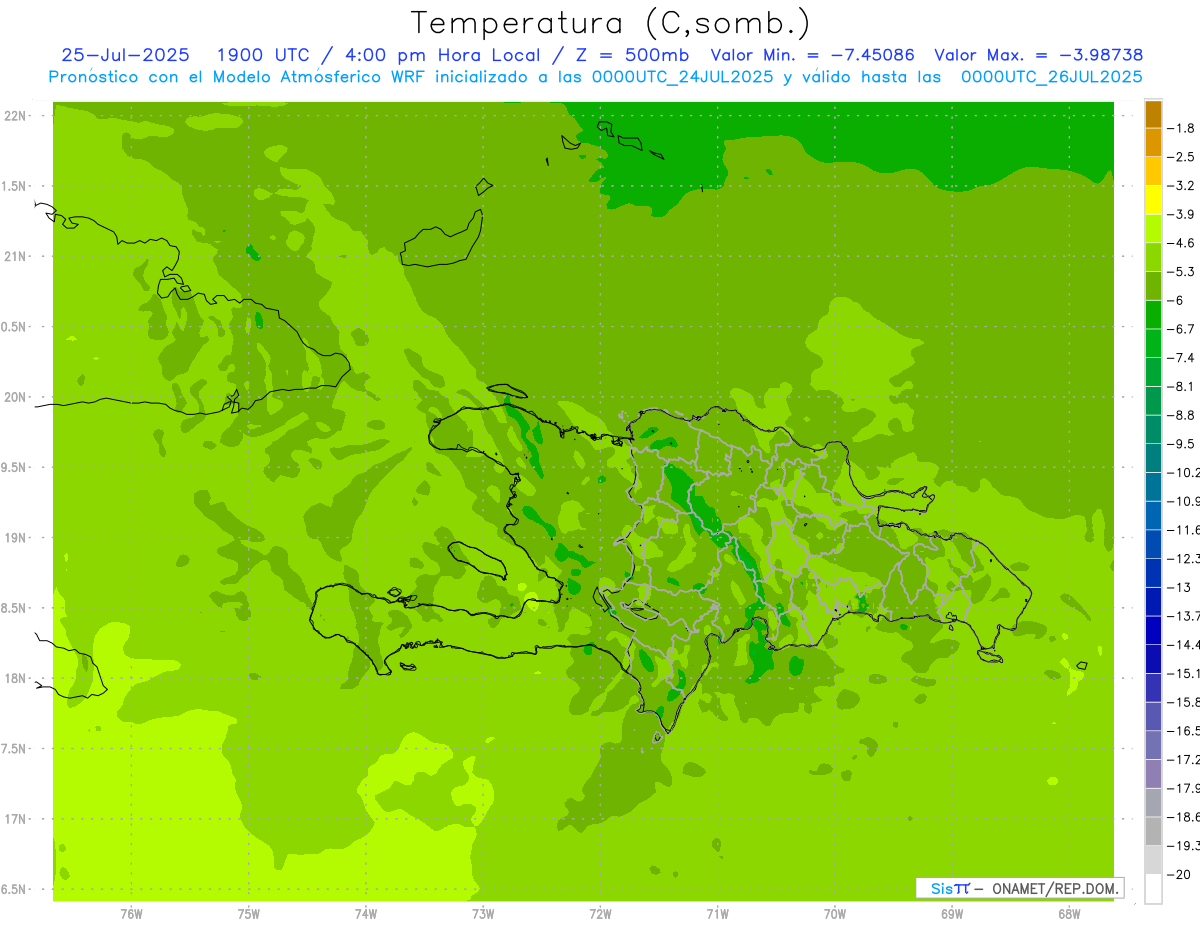The width and height of the screenshot is (1200, 927).
Task: Pick the purple swatch between -17.2 and -17.9
Action: point(1154,774)
